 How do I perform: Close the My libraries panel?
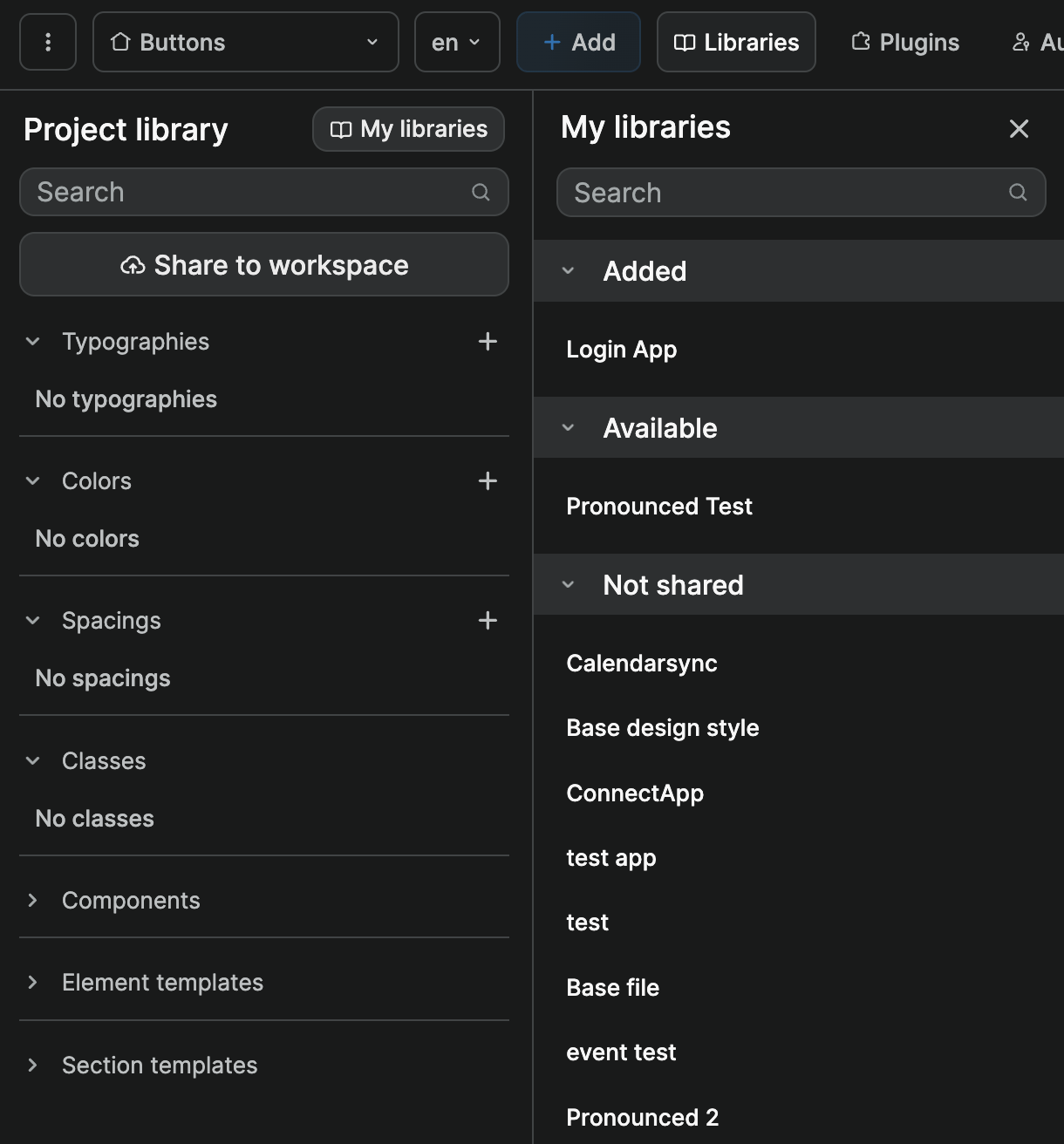pyautogui.click(x=1019, y=129)
